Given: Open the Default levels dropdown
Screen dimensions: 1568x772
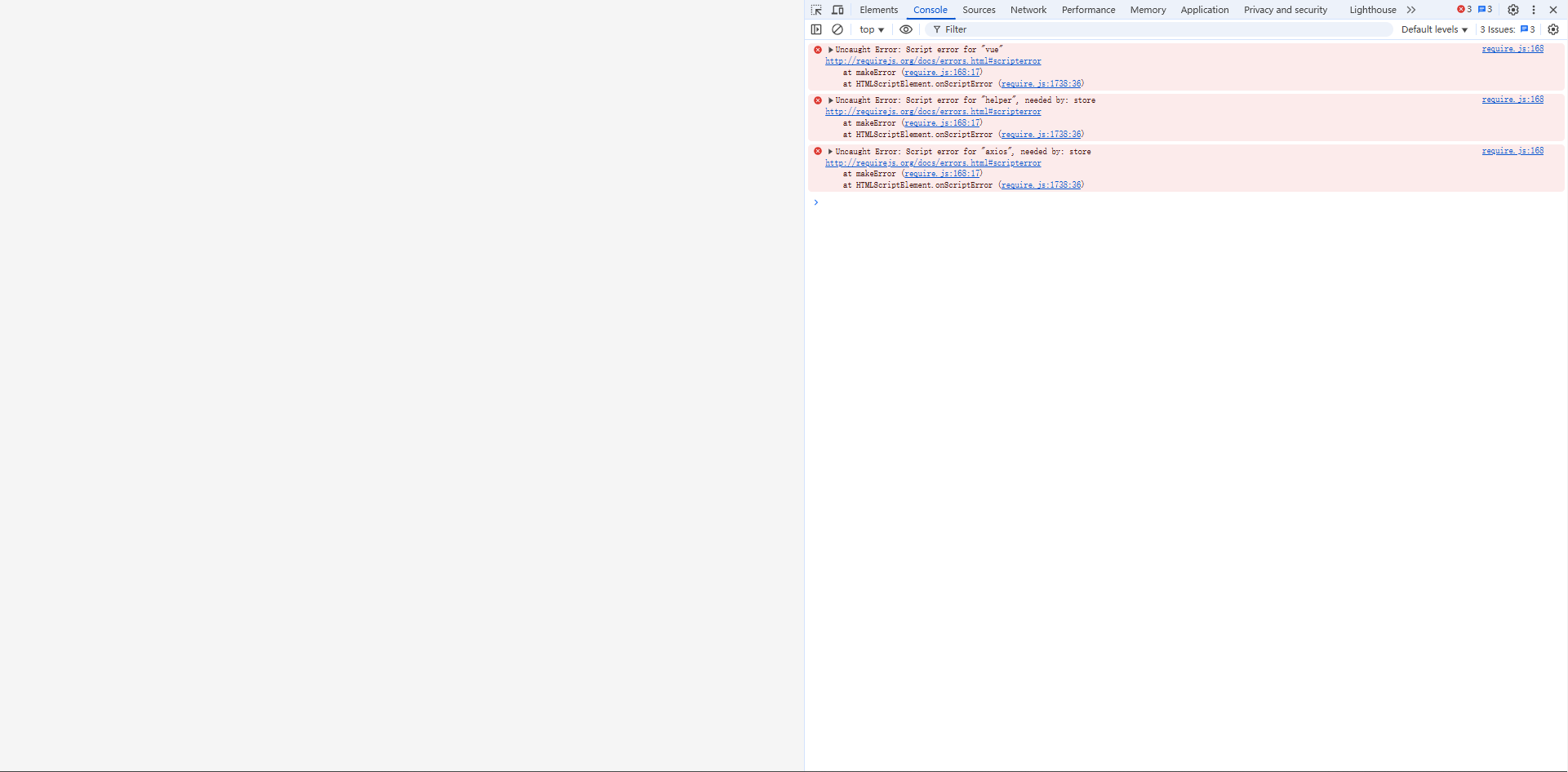Looking at the screenshot, I should (x=1434, y=29).
